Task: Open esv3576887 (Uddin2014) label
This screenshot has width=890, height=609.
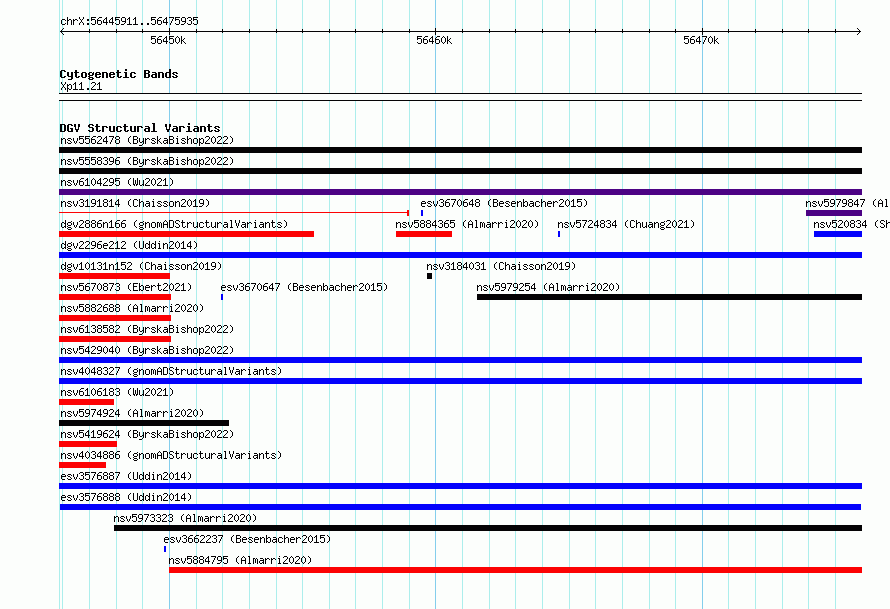Action: point(126,476)
